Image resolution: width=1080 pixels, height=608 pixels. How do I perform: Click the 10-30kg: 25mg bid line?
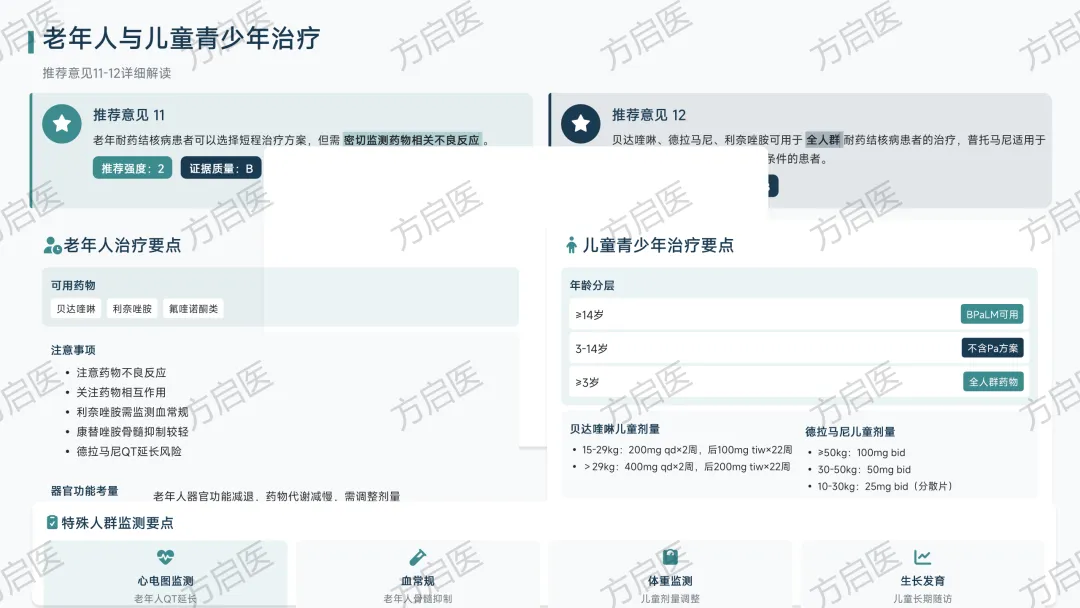click(885, 486)
